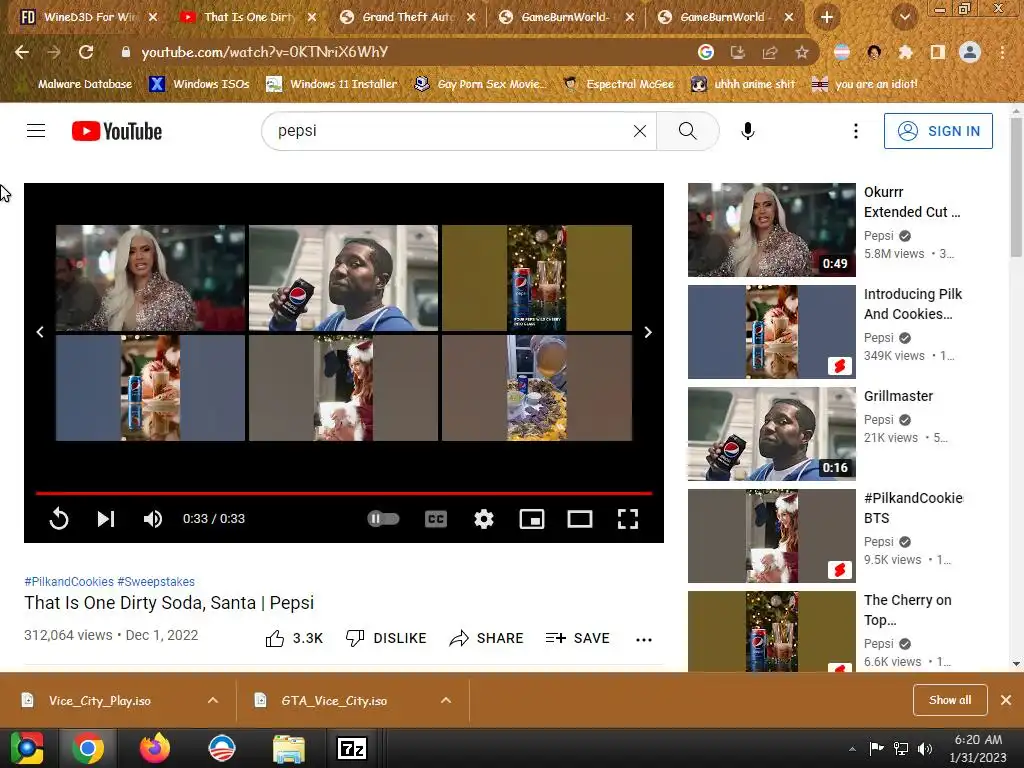Switch to theater mode
The image size is (1024, 768).
pos(580,519)
